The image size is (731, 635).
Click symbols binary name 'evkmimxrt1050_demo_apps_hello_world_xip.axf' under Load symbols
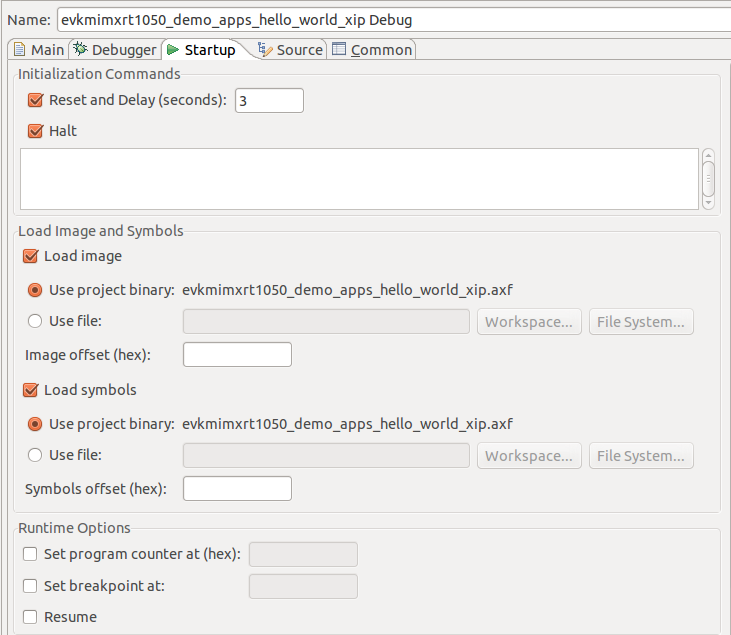pos(347,424)
